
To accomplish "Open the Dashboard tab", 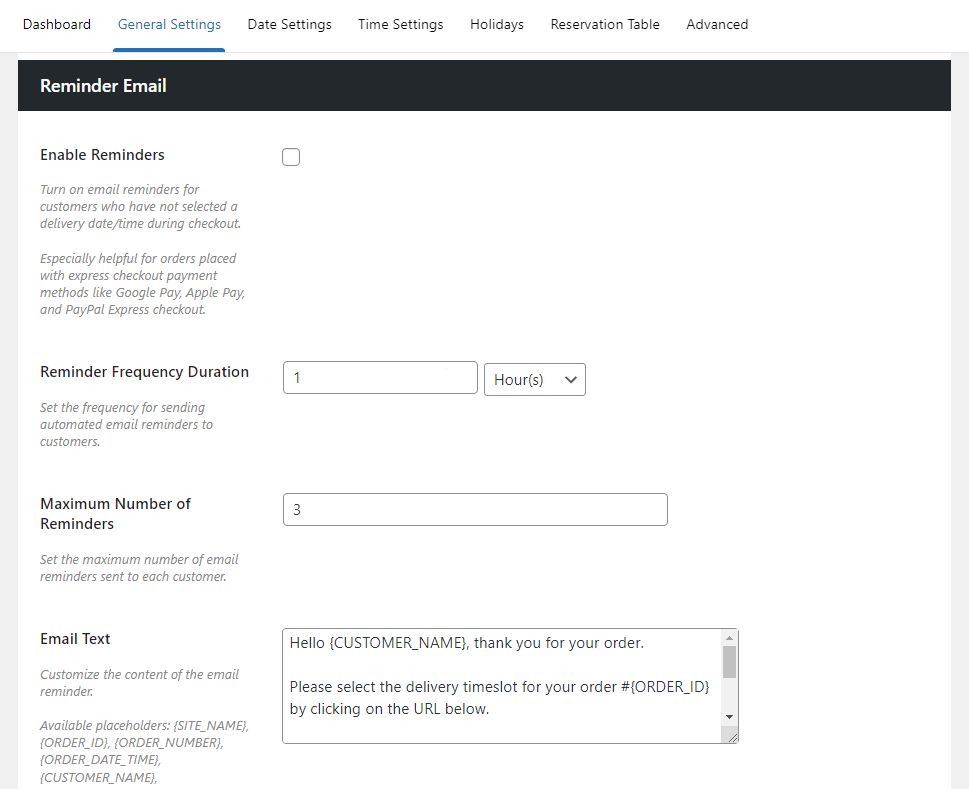I will coord(56,24).
